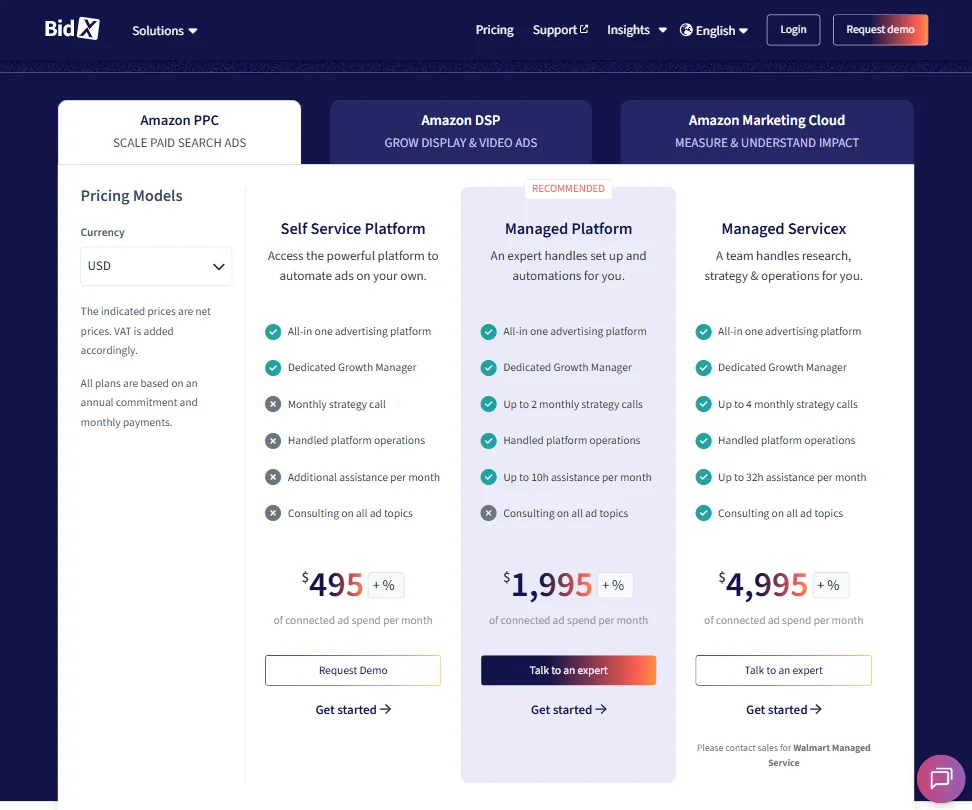Click check icon beside Managed Servicex Consulting on all ad topics
Image resolution: width=972 pixels, height=810 pixels.
(x=703, y=513)
